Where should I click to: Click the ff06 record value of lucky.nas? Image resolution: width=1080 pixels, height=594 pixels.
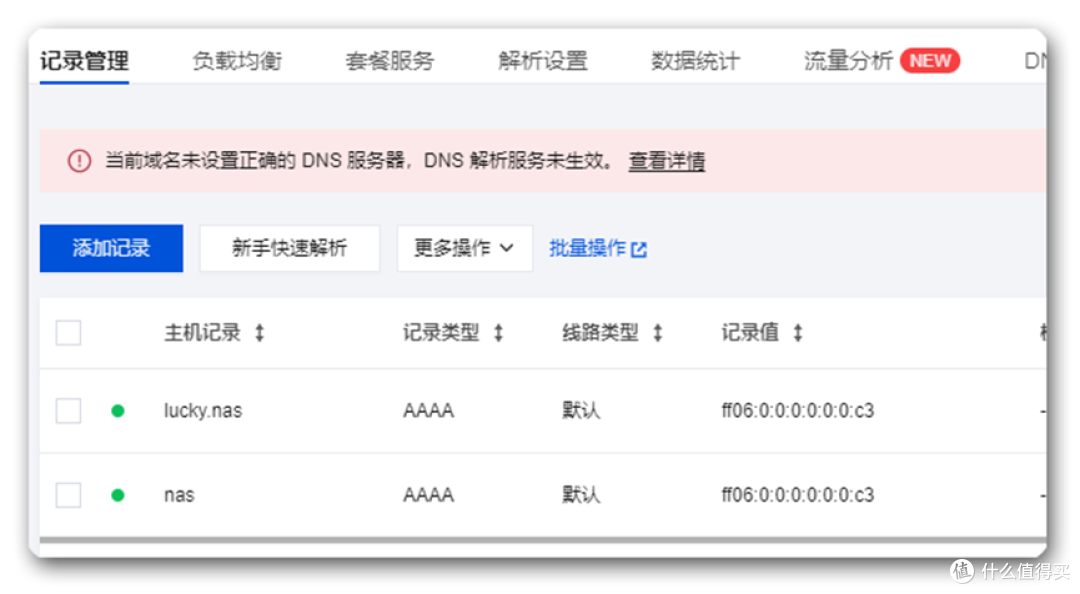coord(798,411)
